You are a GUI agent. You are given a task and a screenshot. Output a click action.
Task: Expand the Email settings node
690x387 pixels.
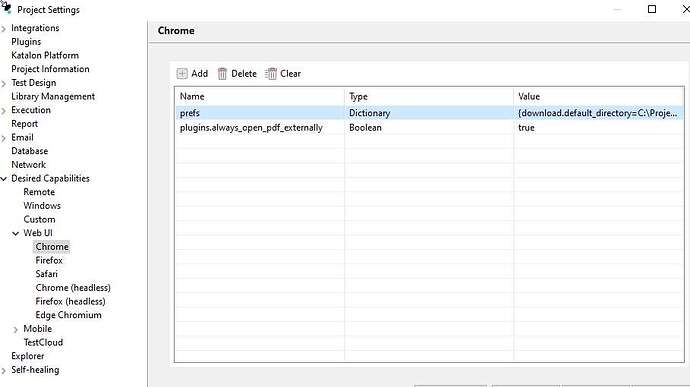click(4, 138)
